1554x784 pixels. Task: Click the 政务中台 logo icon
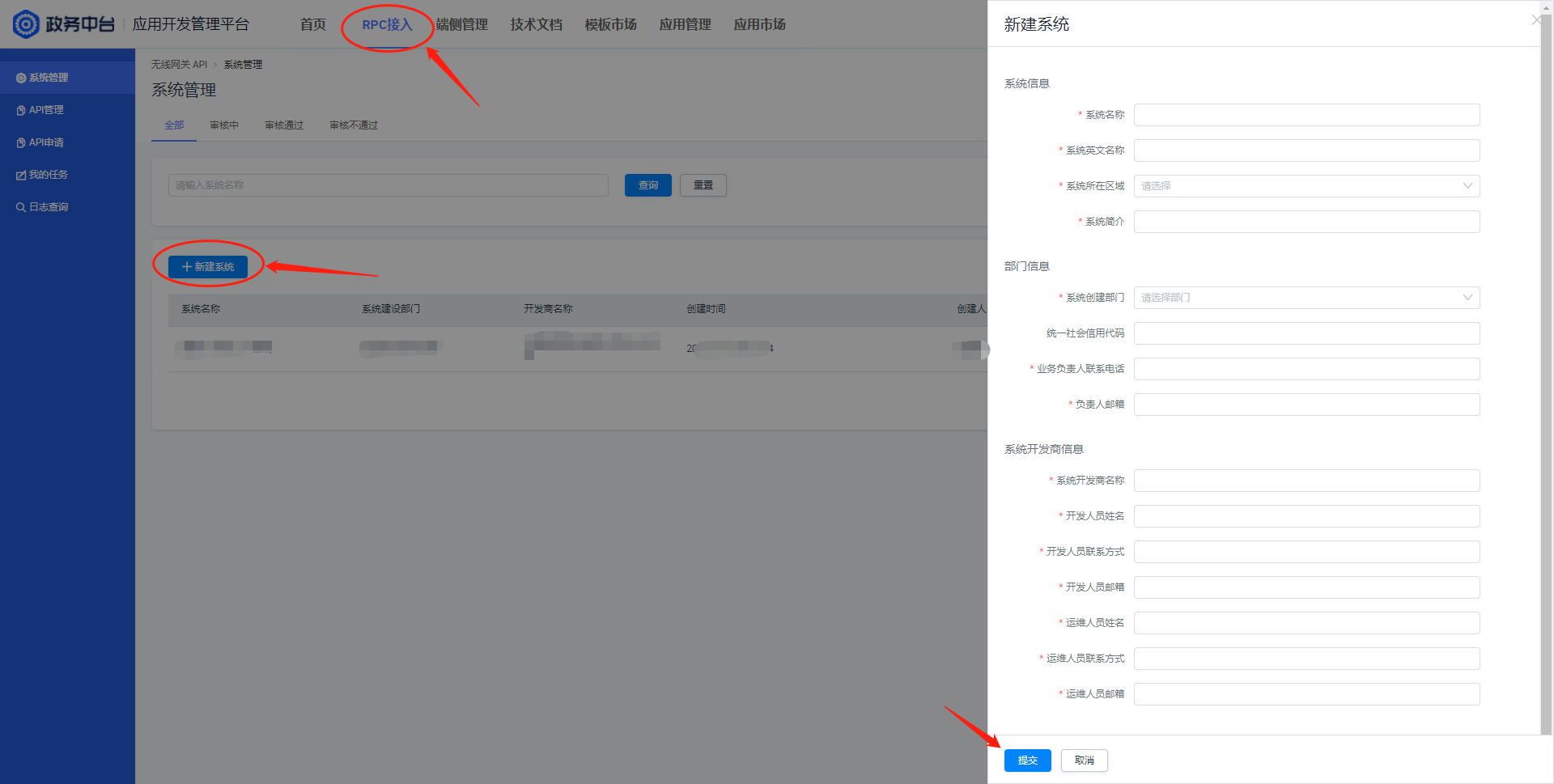tap(26, 24)
